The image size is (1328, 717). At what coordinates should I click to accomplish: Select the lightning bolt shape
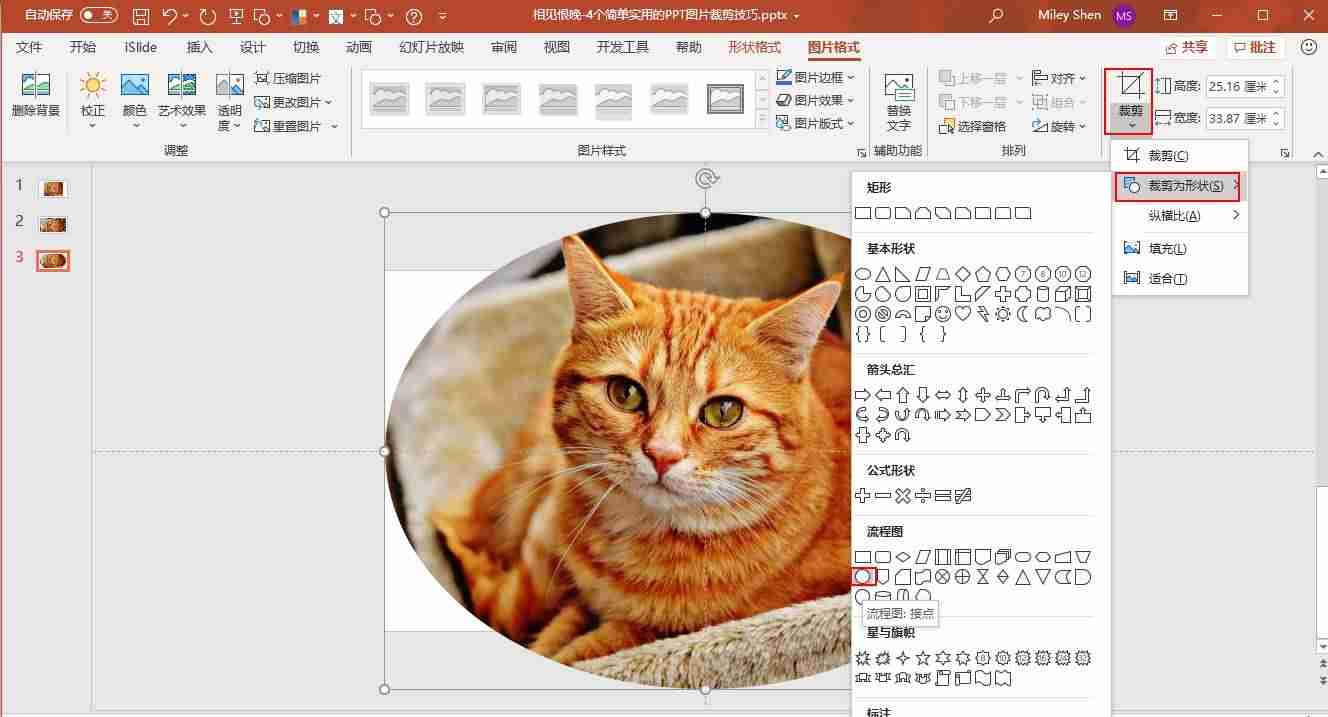(983, 314)
